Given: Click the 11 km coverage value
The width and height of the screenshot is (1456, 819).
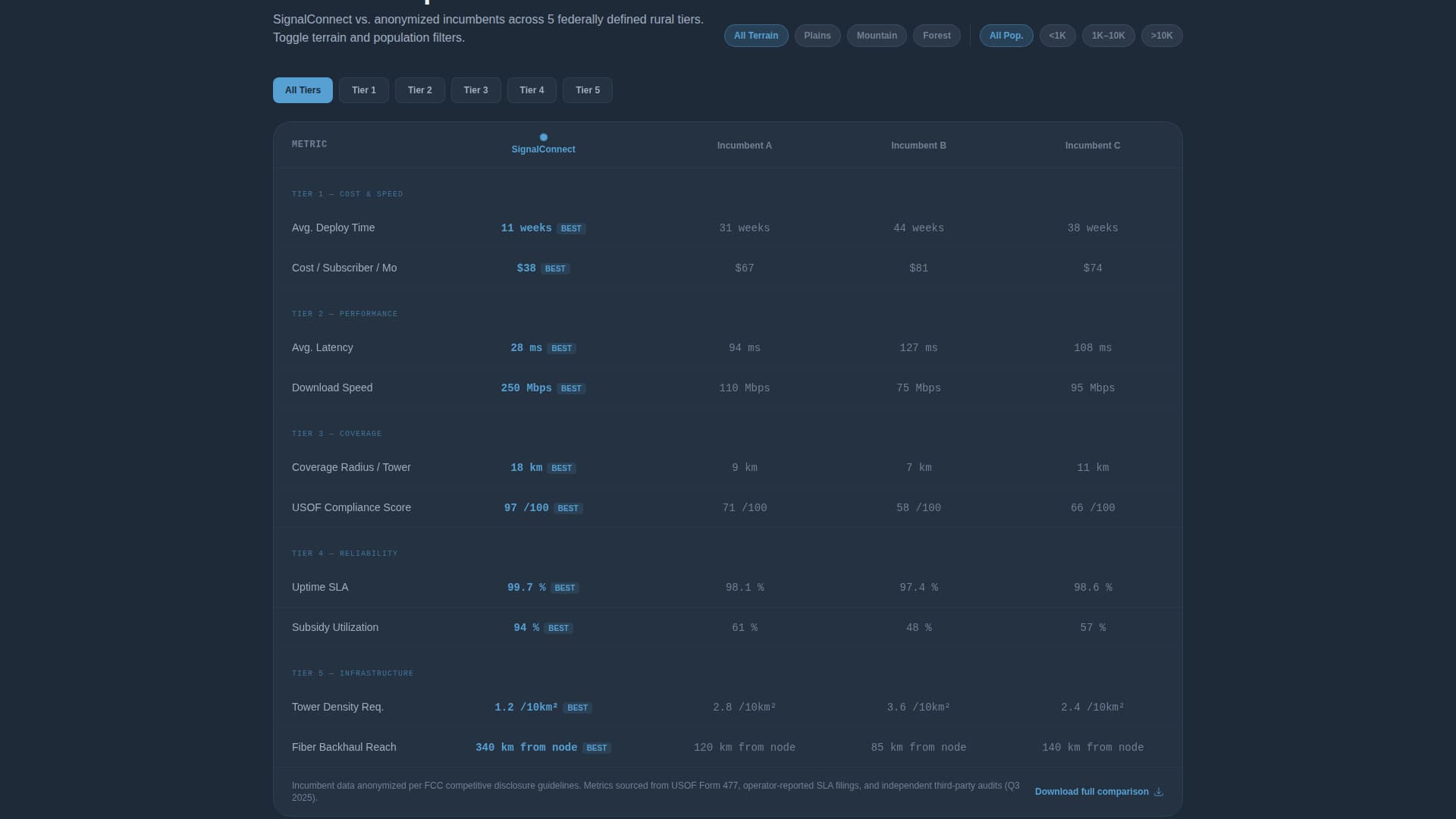Looking at the screenshot, I should coord(1093,468).
